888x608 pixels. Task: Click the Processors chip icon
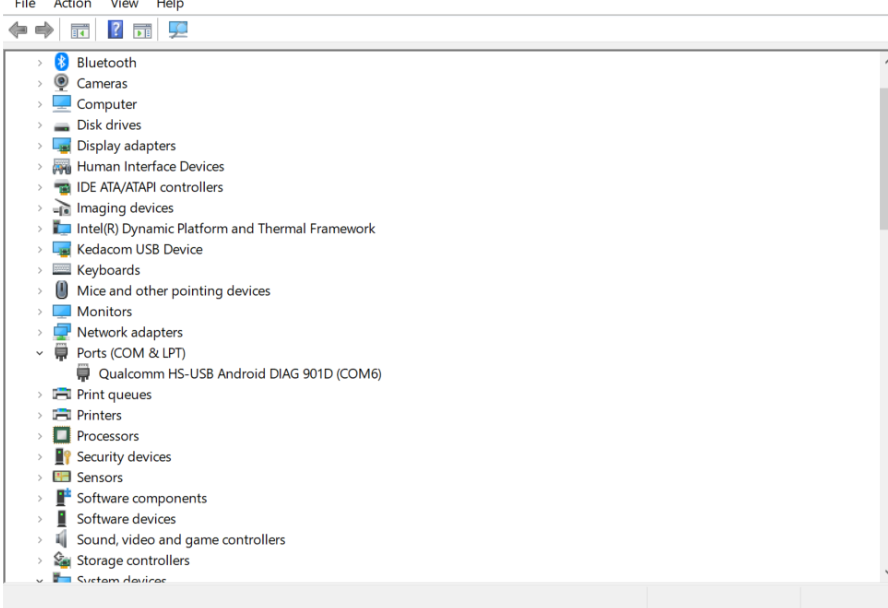coord(62,436)
